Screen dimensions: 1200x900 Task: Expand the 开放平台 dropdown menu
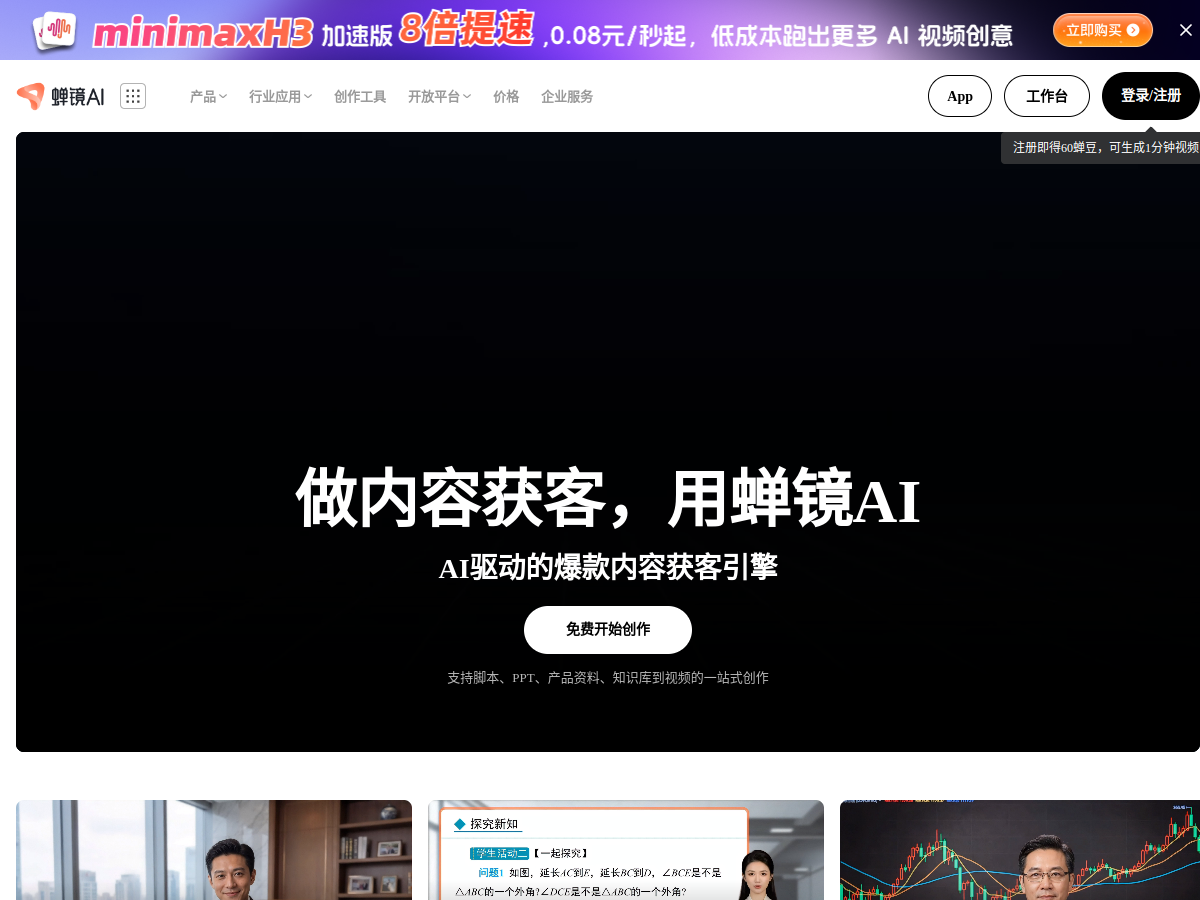[x=439, y=96]
